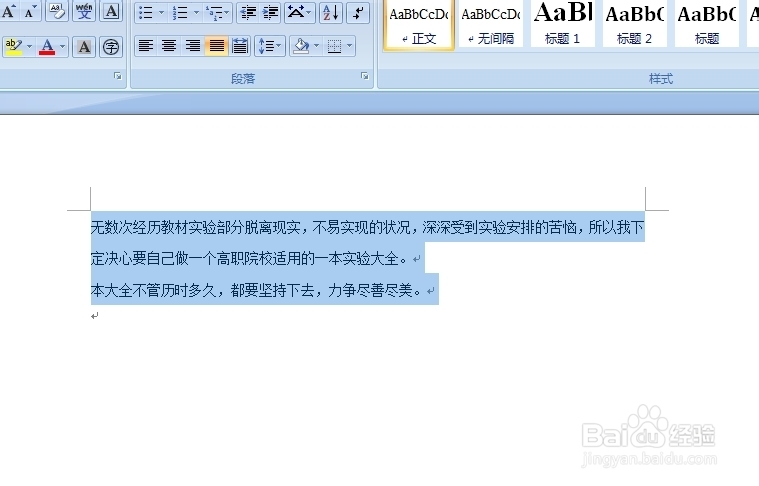Click the Sort A-Z button

331,13
